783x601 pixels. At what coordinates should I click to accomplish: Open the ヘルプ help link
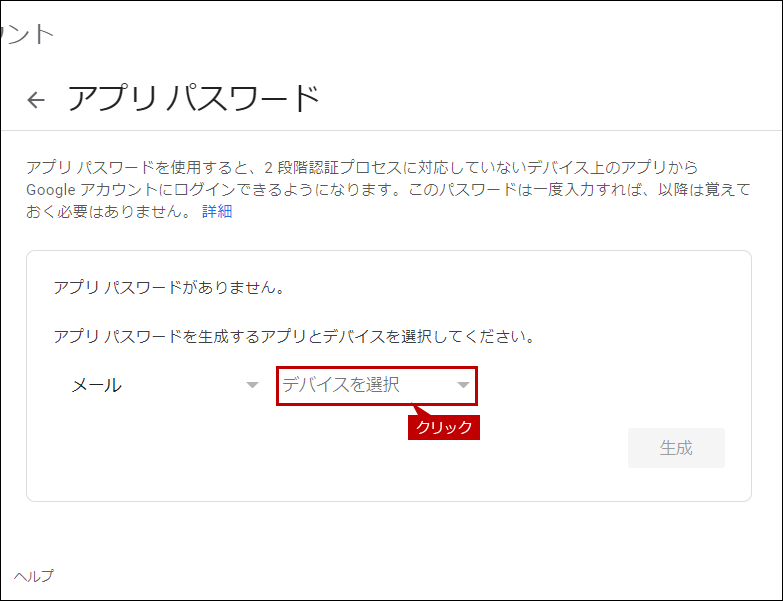(33, 576)
